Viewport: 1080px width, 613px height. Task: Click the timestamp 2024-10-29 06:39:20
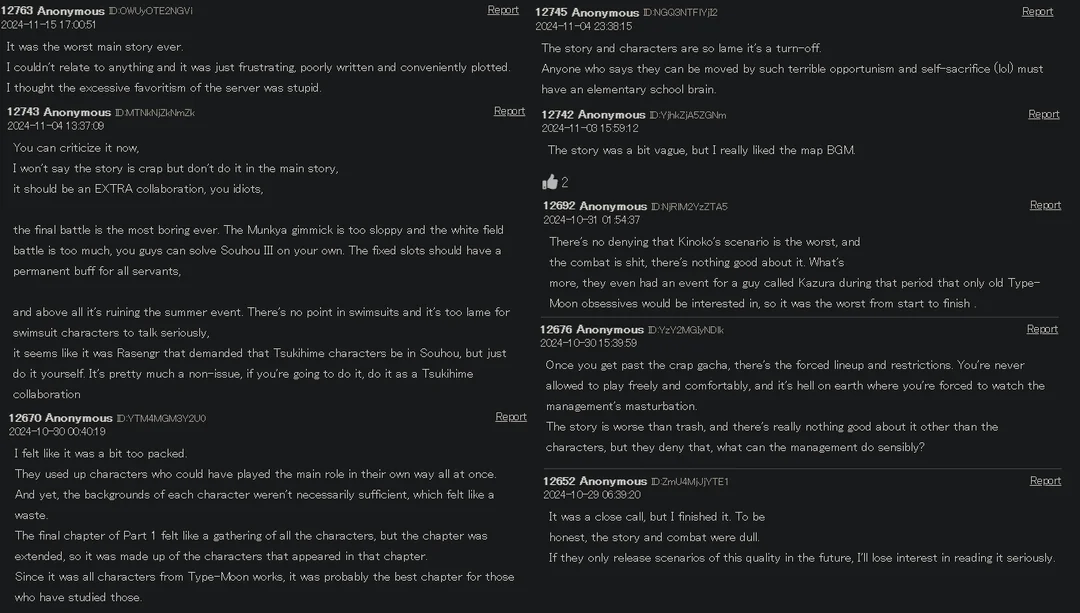592,495
